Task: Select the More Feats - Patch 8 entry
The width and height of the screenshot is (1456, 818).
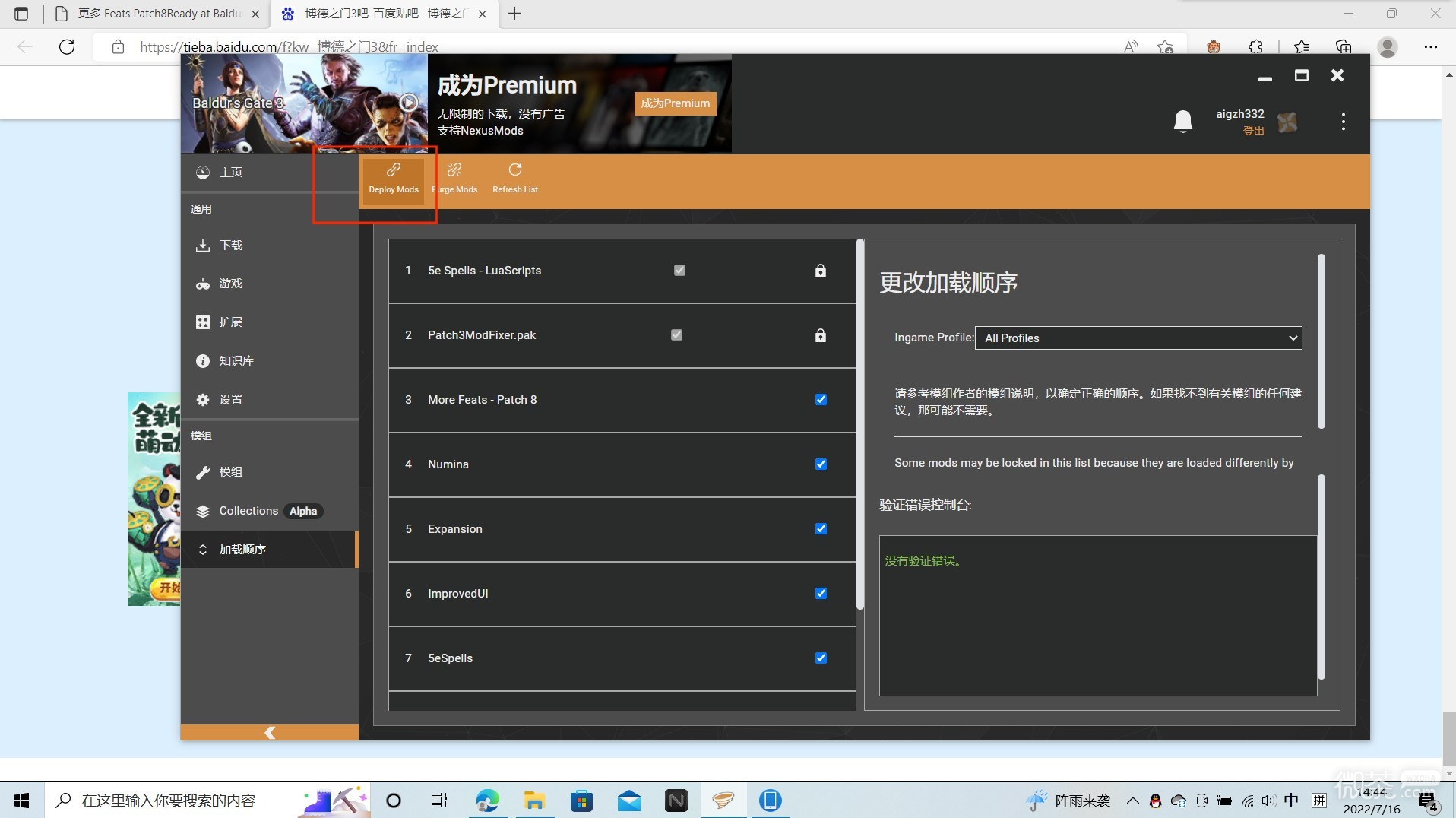Action: [622, 400]
